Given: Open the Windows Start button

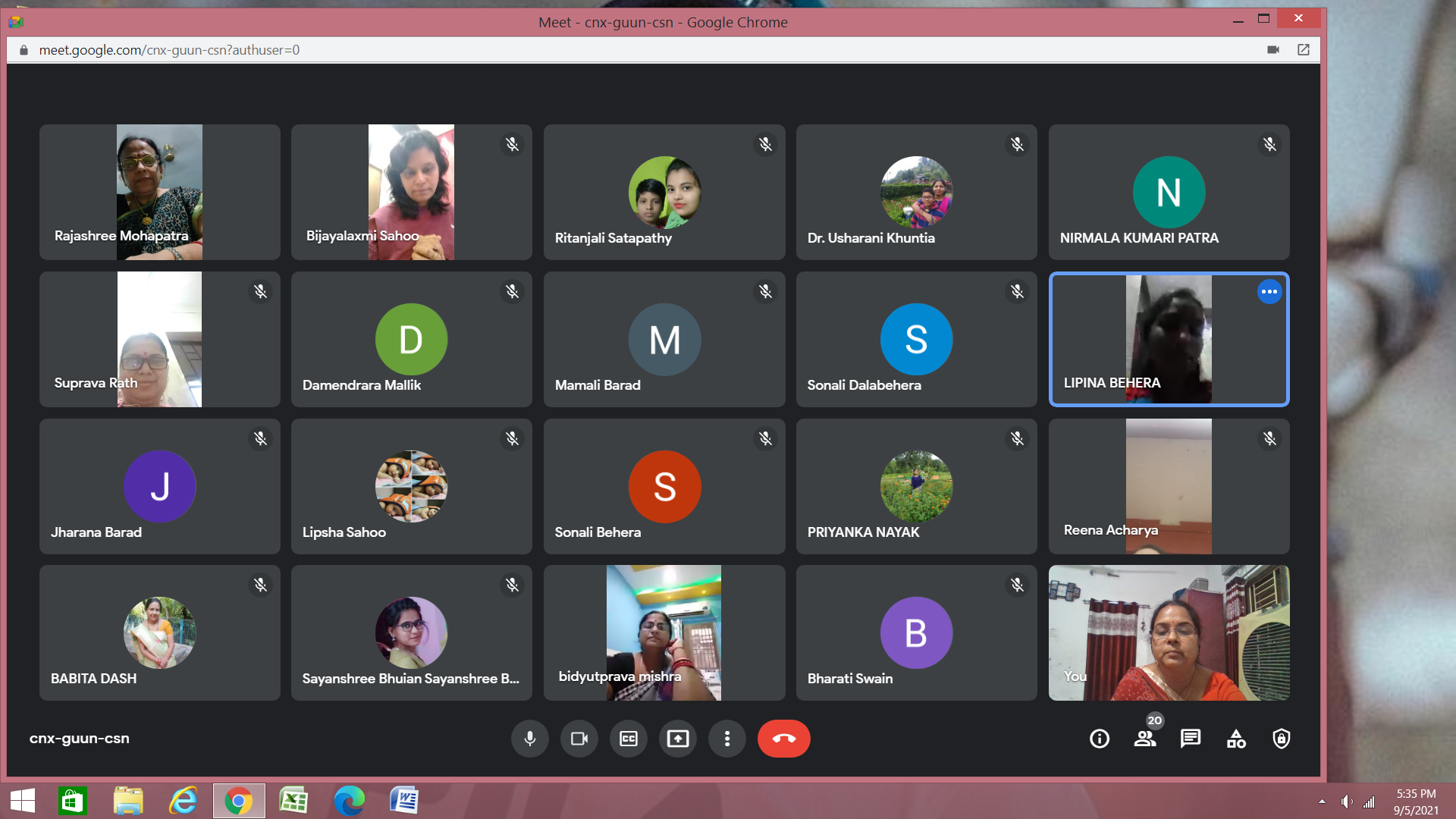Looking at the screenshot, I should pos(23,801).
